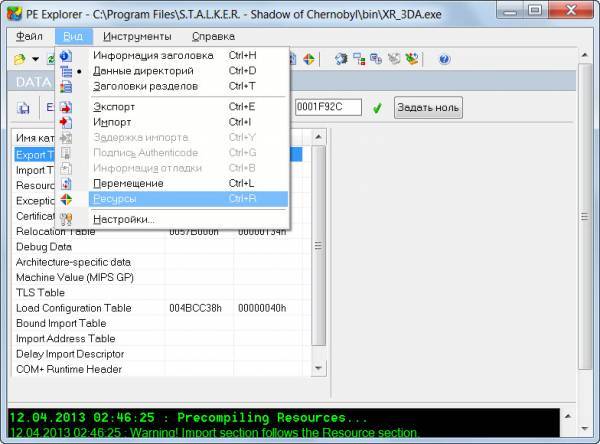This screenshot has height=444, width=600.
Task: Select the Import Address Table row
Action: [158, 339]
